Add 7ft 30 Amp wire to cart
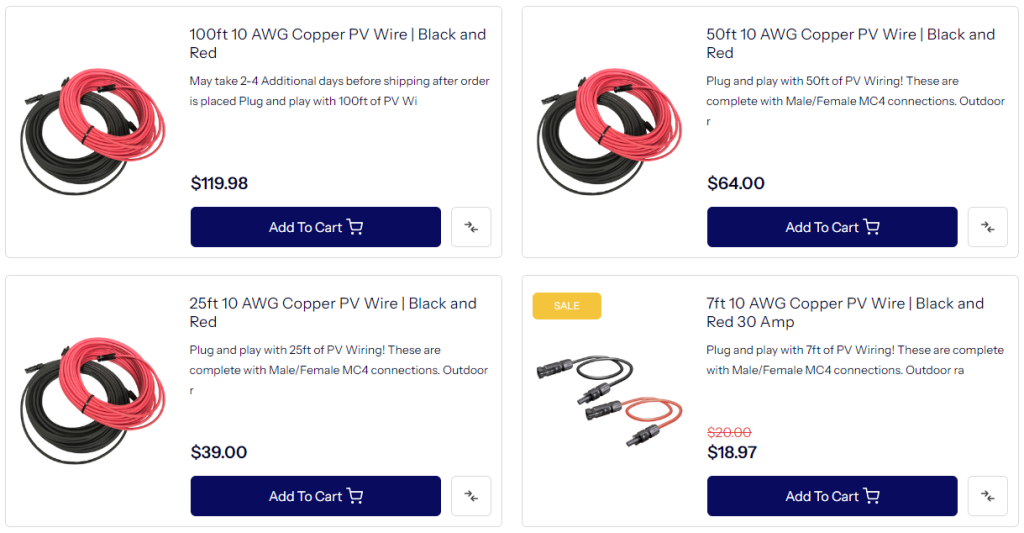The image size is (1024, 533). click(x=832, y=496)
